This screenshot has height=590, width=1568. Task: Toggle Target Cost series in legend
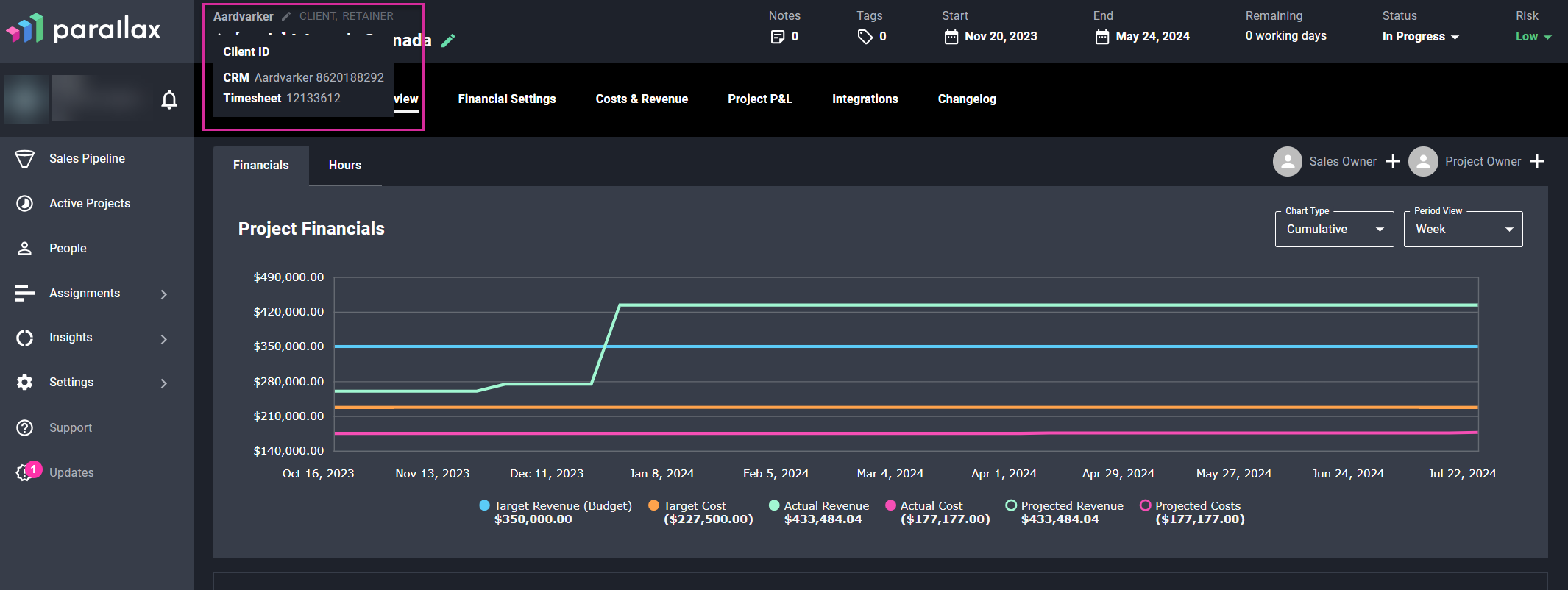coord(687,506)
